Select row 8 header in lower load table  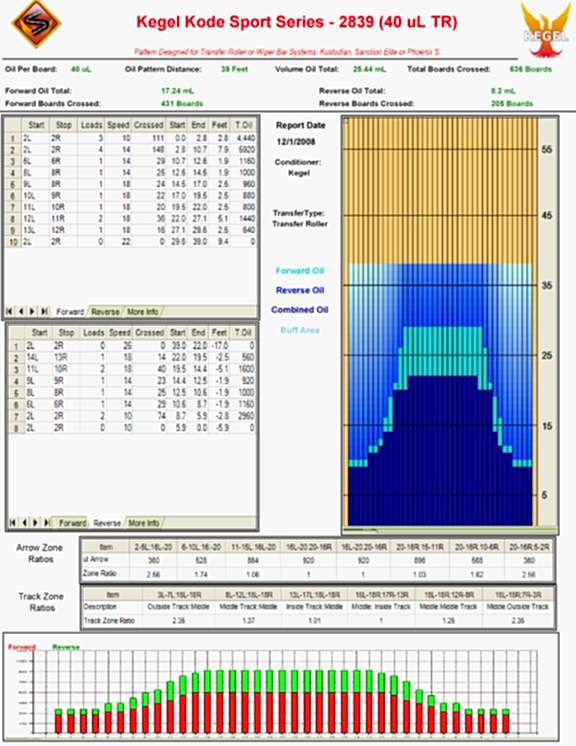click(x=16, y=428)
